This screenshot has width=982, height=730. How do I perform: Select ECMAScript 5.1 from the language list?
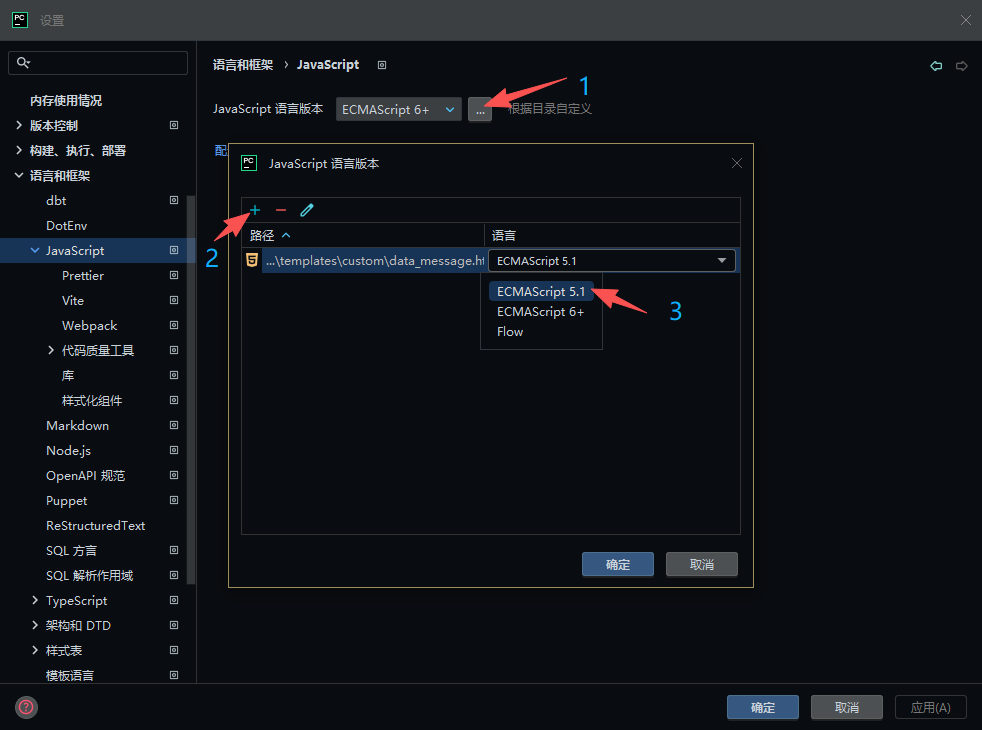[542, 291]
